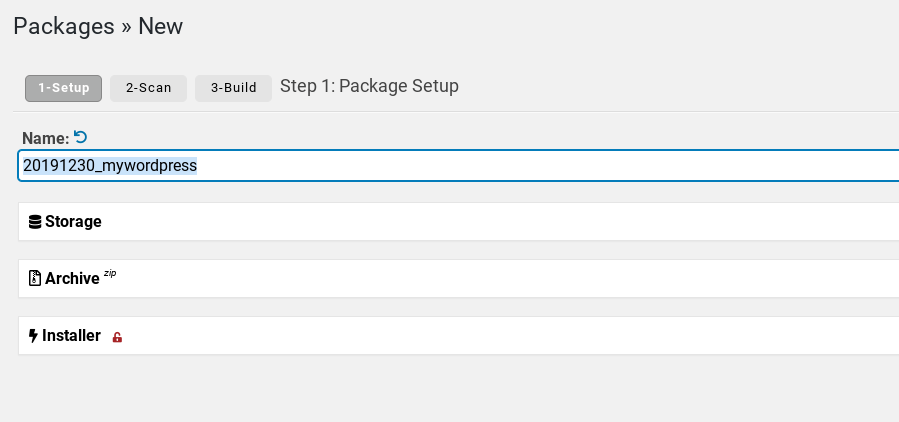
Task: Click the zip format superscript label
Action: pos(110,273)
